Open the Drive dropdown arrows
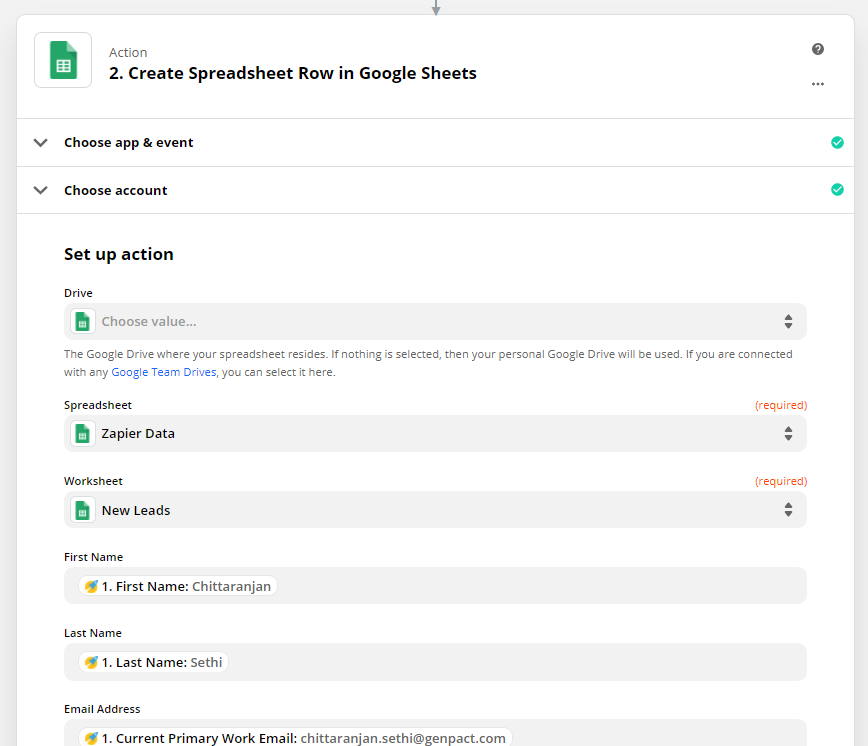This screenshot has height=746, width=868. tap(788, 322)
